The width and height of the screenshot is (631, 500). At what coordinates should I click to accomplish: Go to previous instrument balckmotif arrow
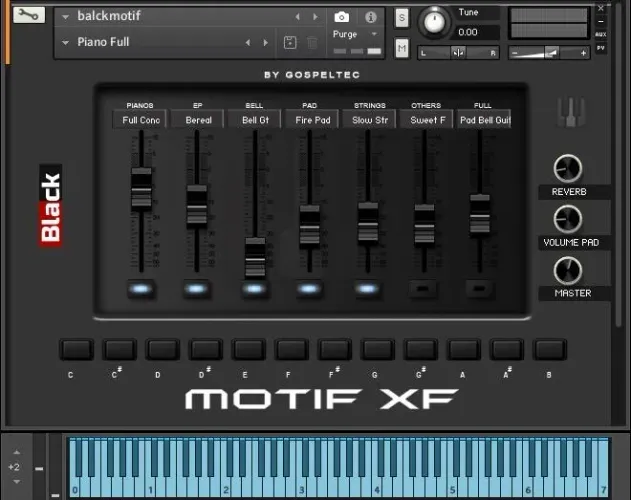pos(297,17)
